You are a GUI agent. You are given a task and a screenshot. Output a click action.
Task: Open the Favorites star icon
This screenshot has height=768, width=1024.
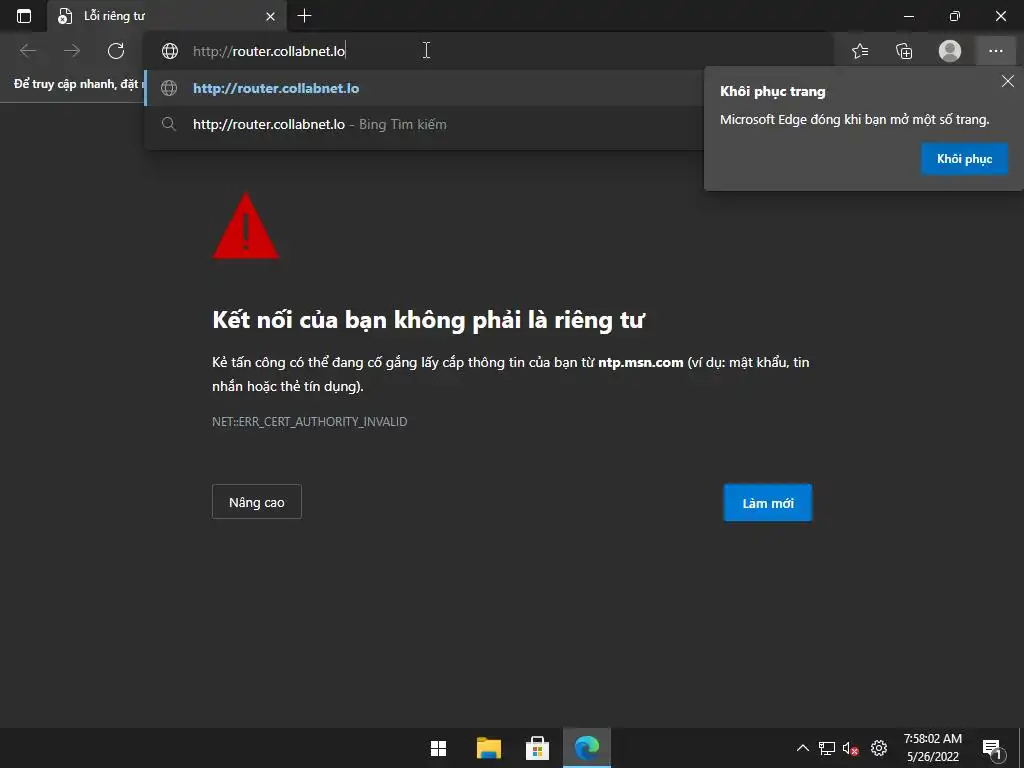[860, 50]
